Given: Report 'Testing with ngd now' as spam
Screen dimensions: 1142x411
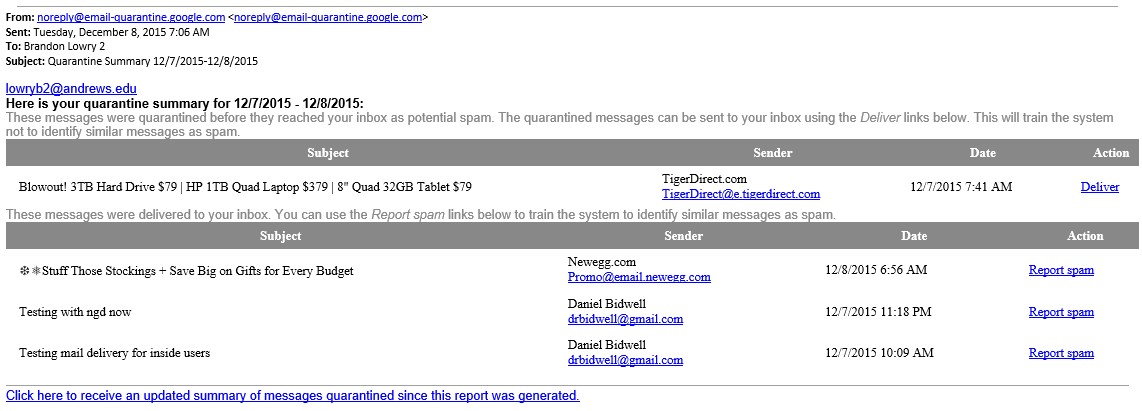Looking at the screenshot, I should coord(1061,312).
